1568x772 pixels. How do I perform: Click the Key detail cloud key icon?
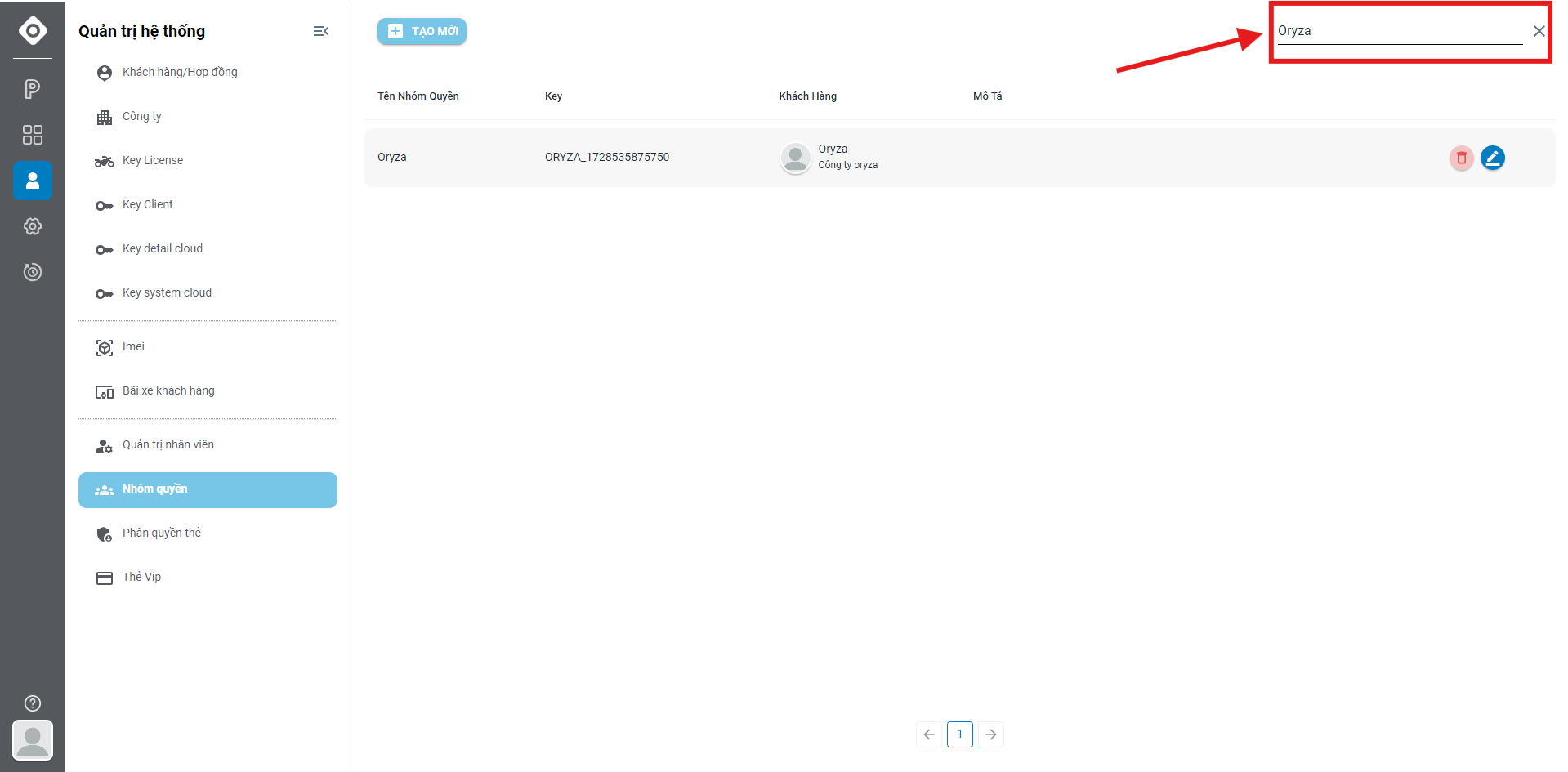coord(105,250)
